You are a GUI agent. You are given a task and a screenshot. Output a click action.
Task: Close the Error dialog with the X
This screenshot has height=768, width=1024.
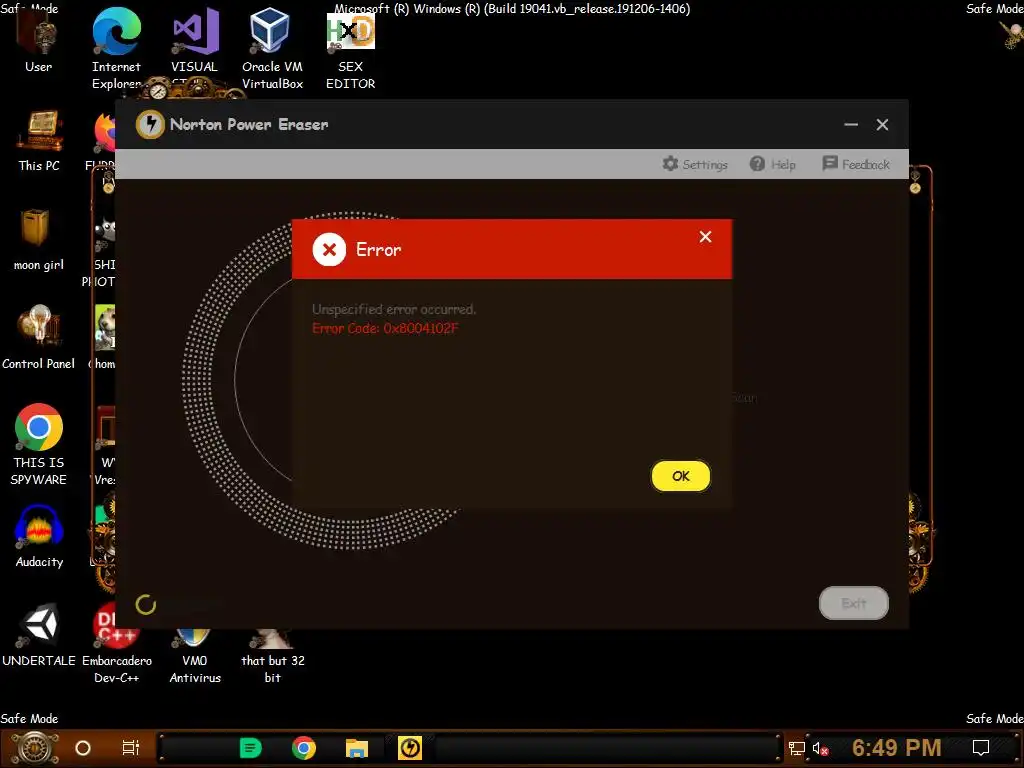pyautogui.click(x=705, y=236)
